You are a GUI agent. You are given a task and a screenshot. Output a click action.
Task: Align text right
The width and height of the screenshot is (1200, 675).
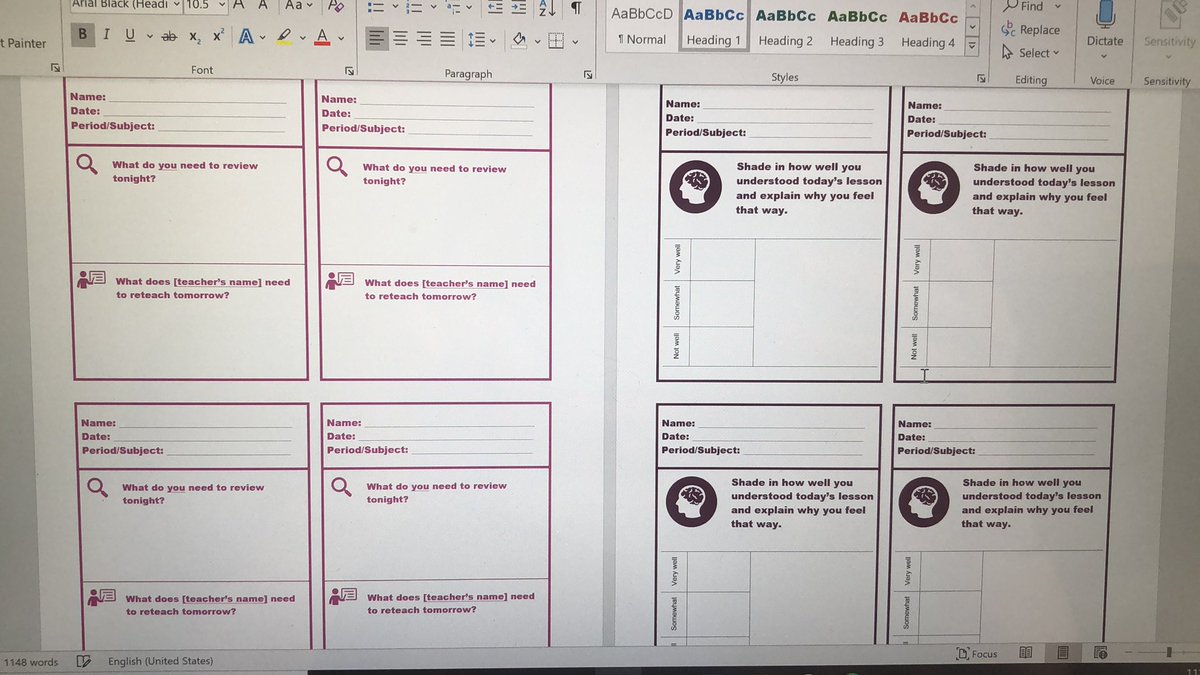[x=424, y=39]
